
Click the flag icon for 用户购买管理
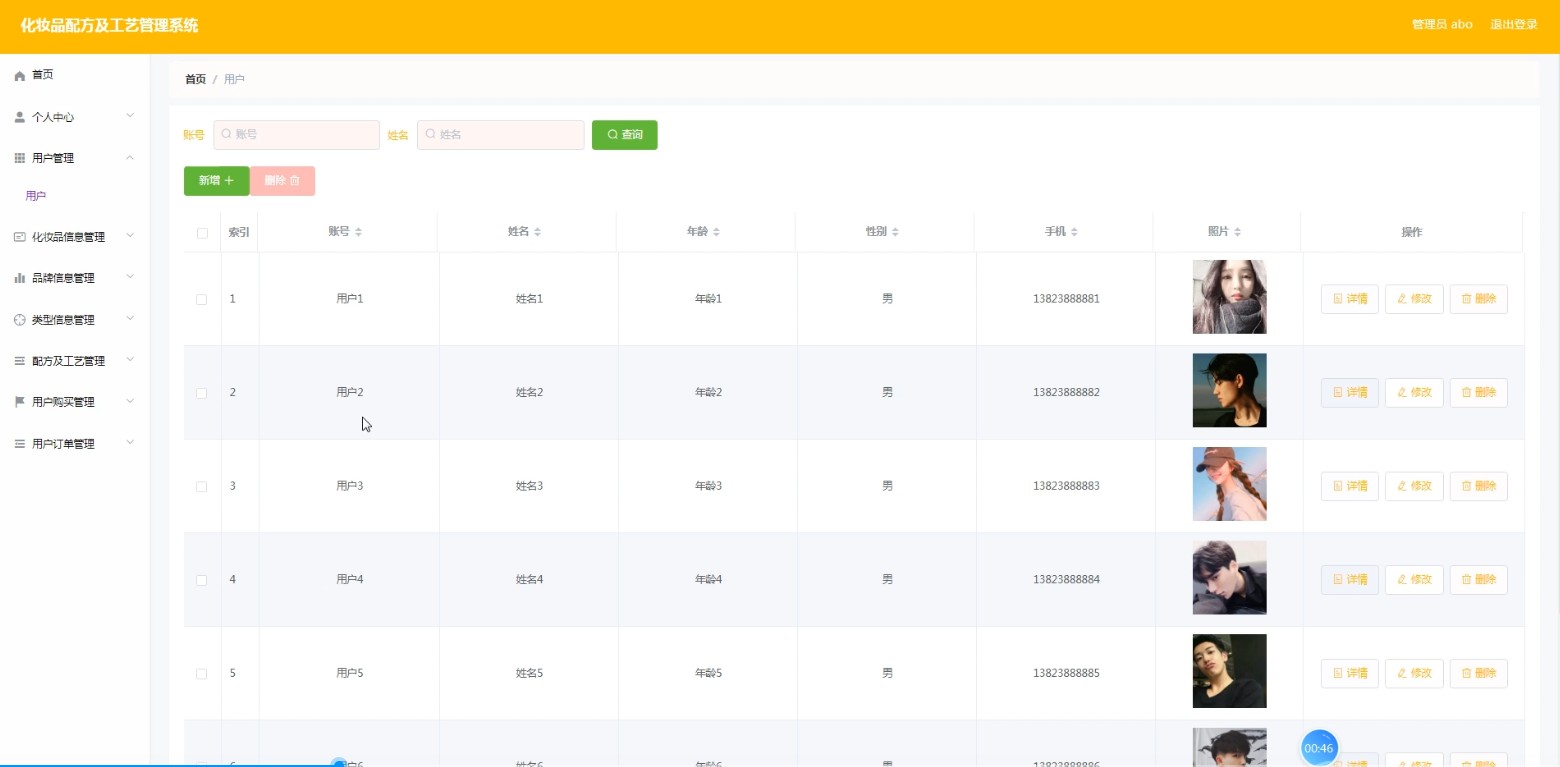19,402
